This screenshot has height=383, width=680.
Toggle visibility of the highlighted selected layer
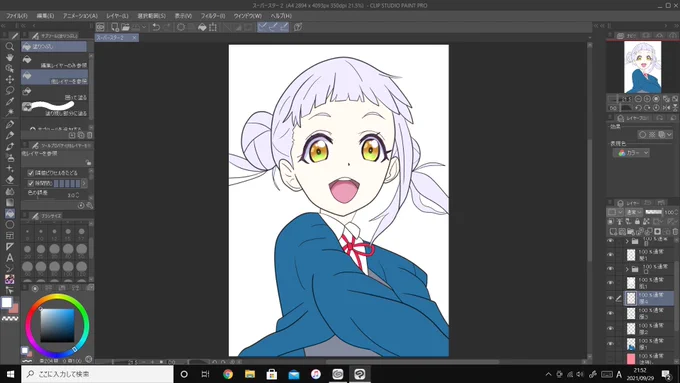point(610,298)
